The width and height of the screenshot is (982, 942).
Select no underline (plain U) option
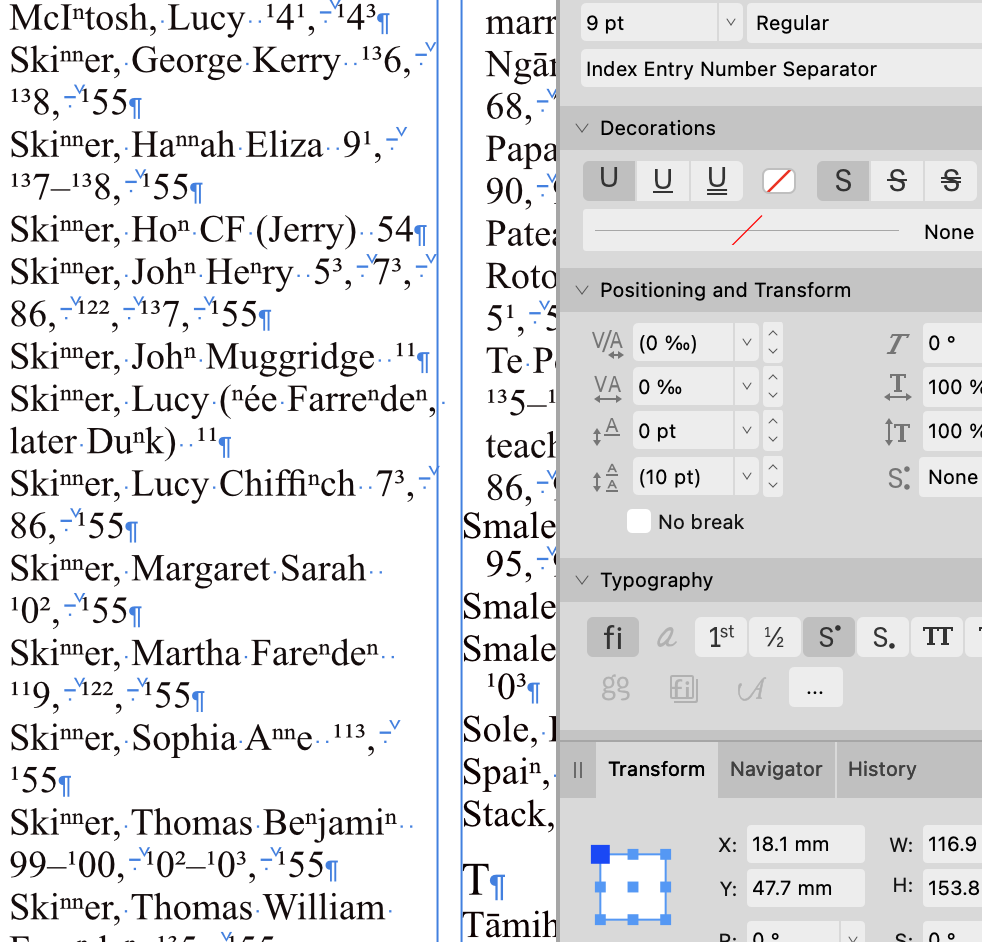[x=608, y=181]
